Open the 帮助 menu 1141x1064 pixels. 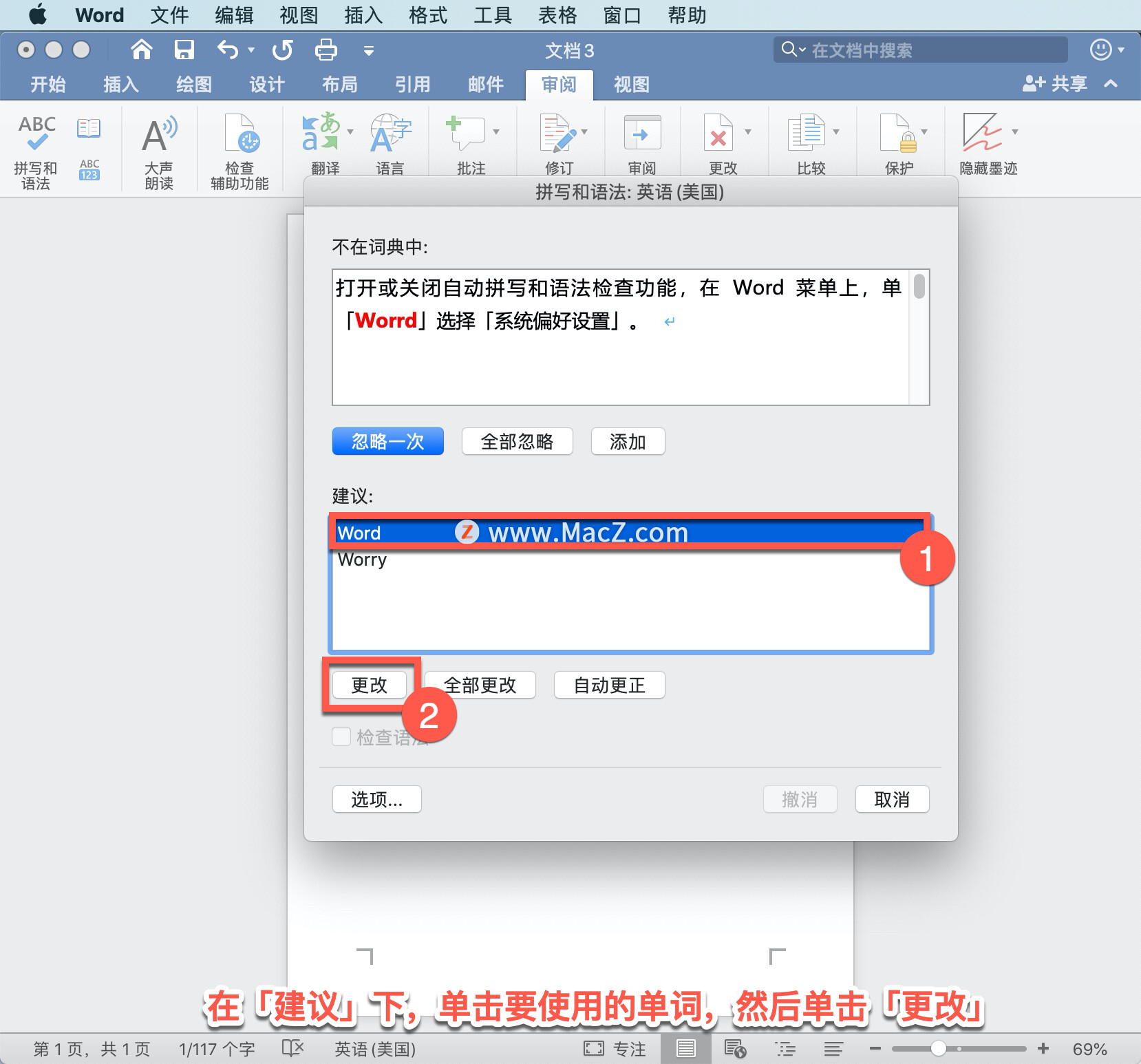click(687, 15)
